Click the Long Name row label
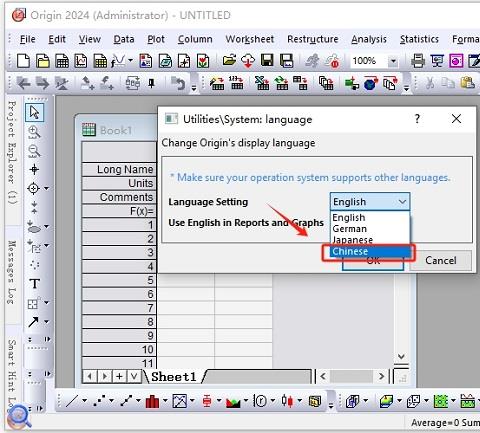The height and width of the screenshot is (433, 480). click(x=119, y=169)
